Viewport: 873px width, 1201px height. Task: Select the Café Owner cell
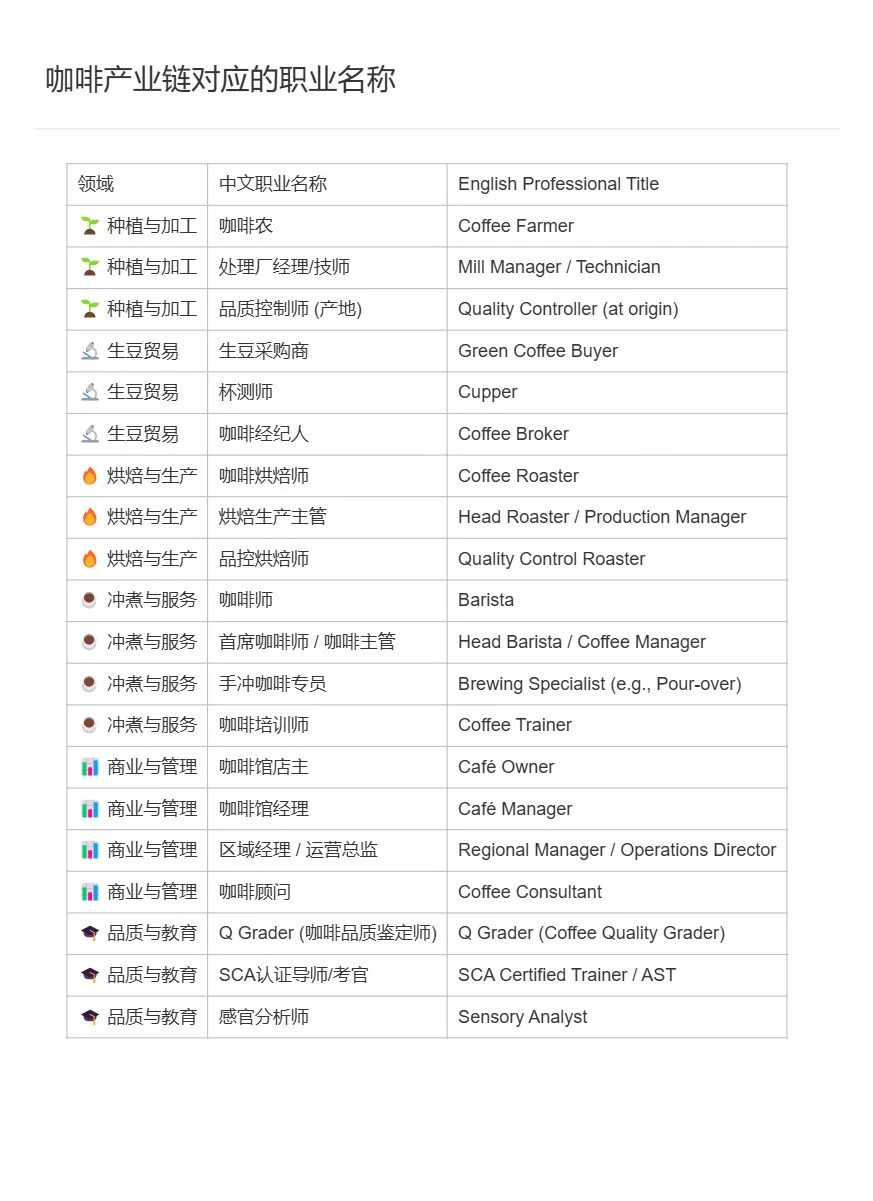(x=617, y=767)
